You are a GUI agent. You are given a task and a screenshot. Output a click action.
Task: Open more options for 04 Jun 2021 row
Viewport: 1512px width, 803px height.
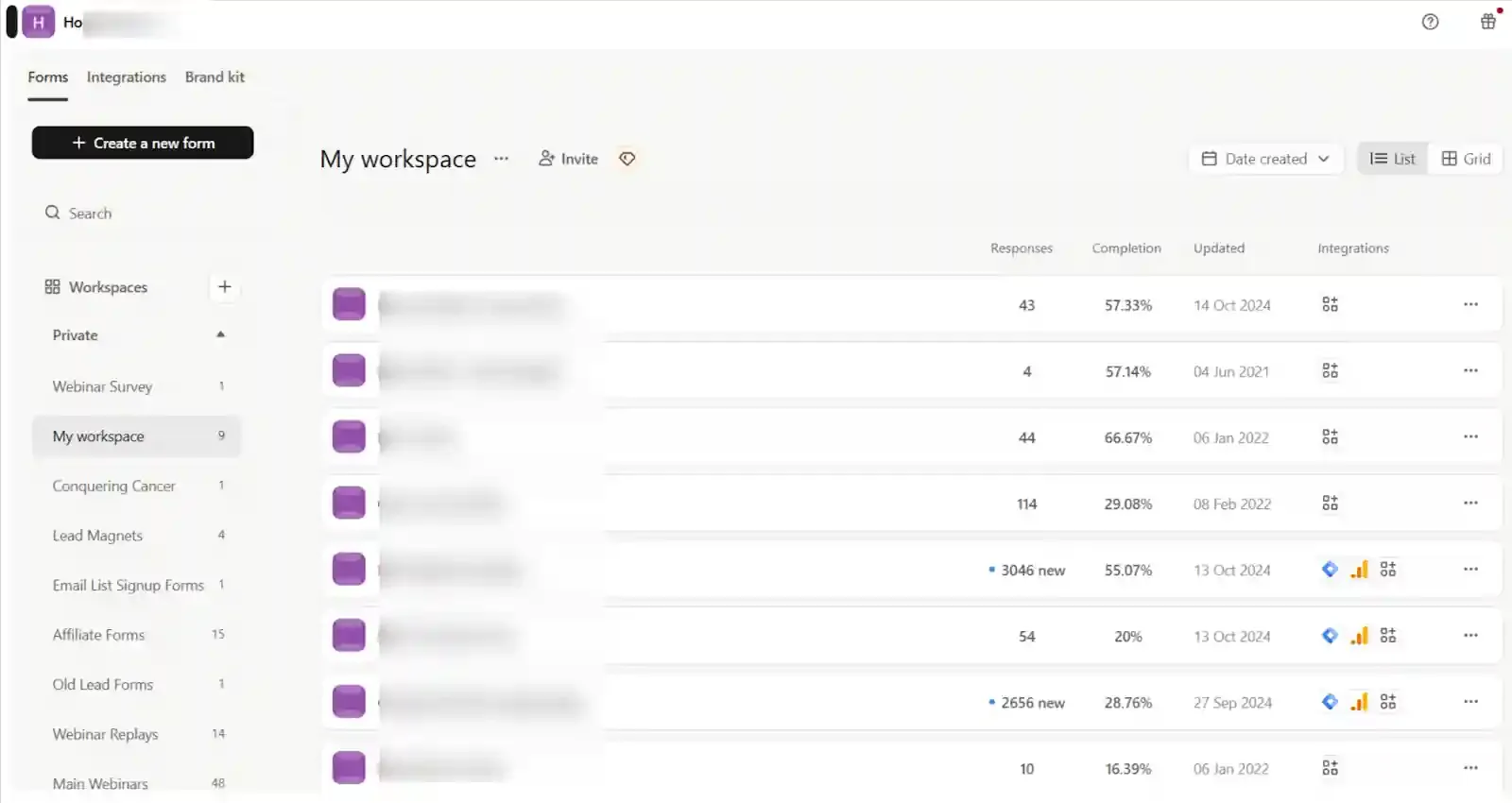(x=1470, y=370)
